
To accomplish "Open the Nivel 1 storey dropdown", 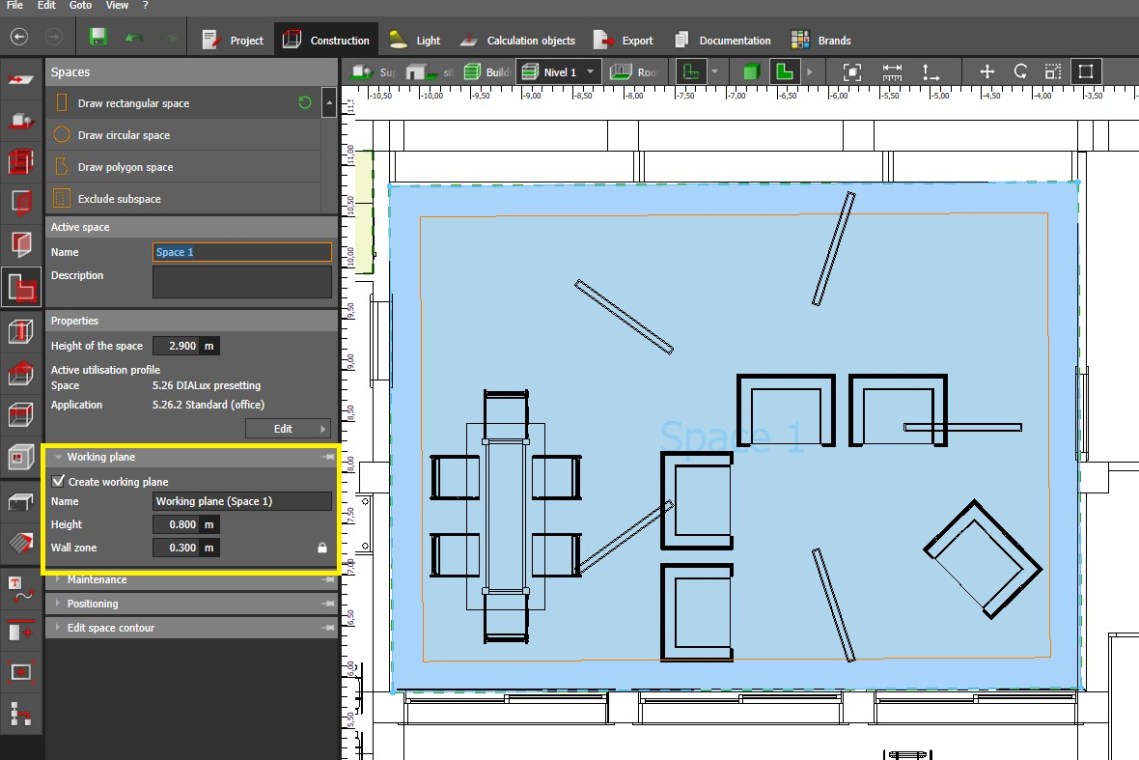I will pyautogui.click(x=590, y=72).
